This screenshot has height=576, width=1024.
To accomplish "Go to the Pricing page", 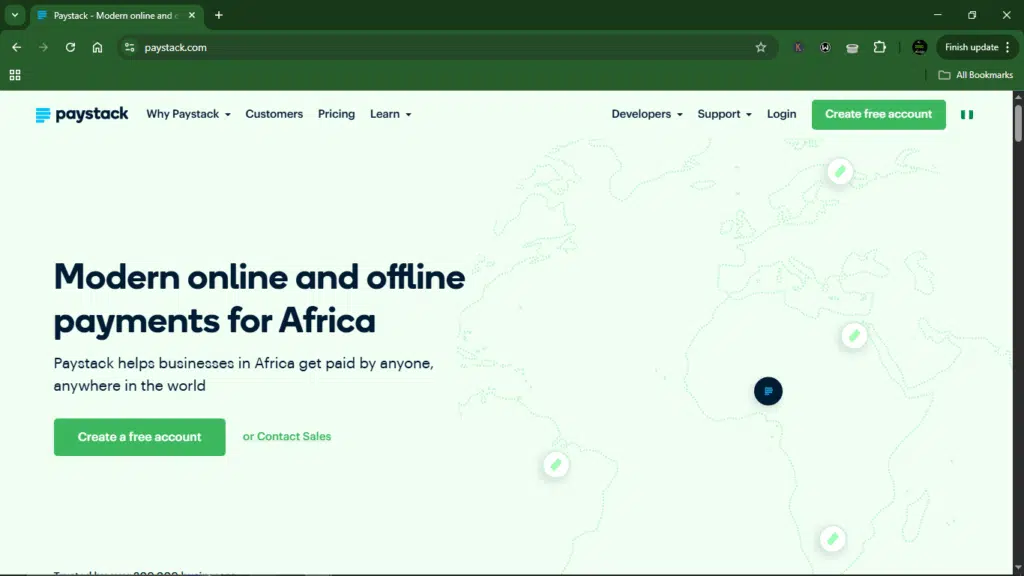I will pyautogui.click(x=336, y=114).
